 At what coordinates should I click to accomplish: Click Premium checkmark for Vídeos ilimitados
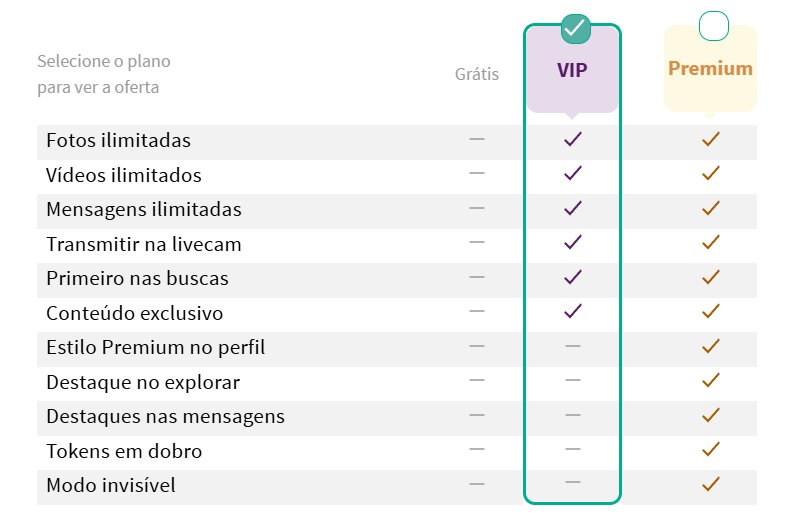[711, 173]
